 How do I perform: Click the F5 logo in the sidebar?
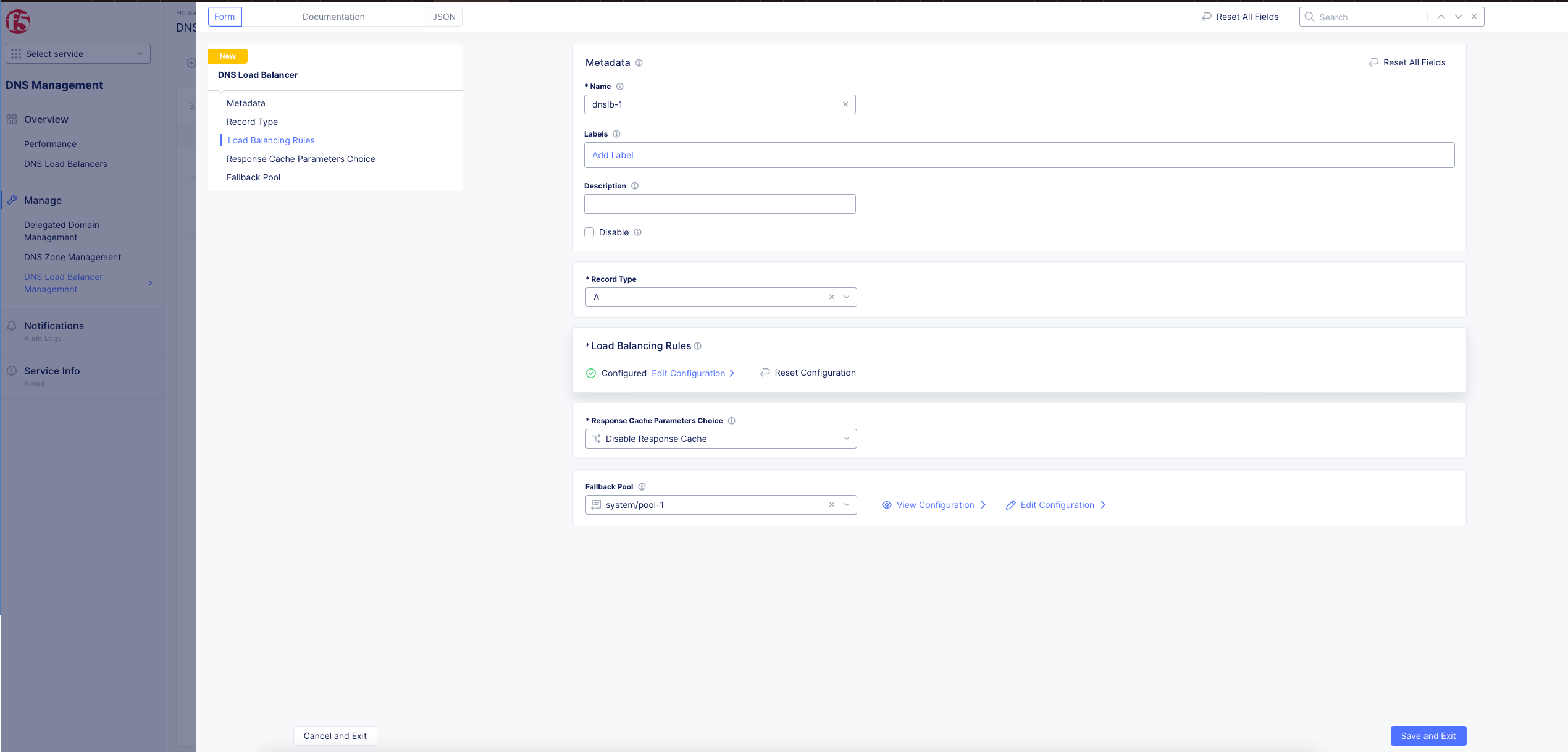pyautogui.click(x=19, y=21)
